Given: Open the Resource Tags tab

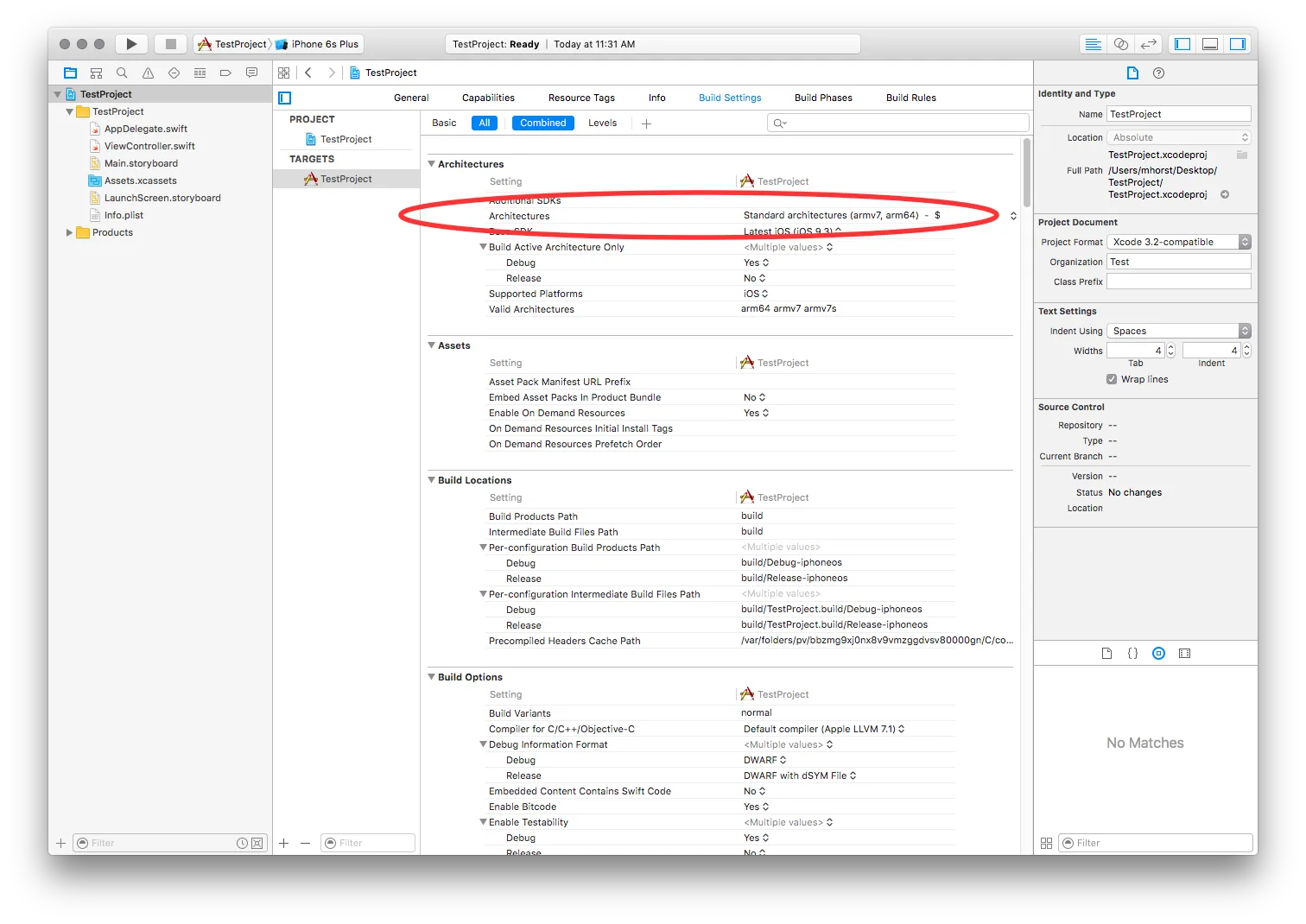Looking at the screenshot, I should pyautogui.click(x=581, y=98).
